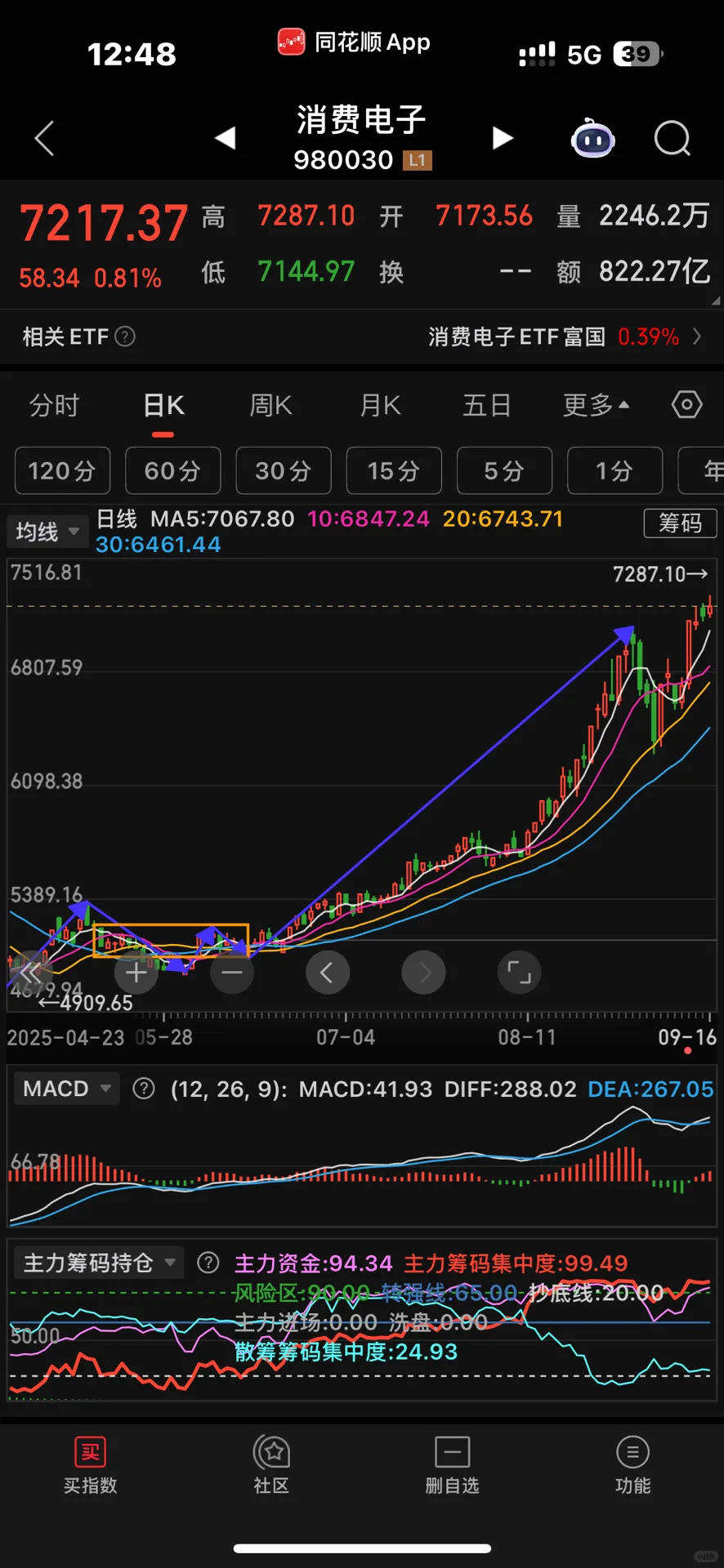Open the chart settings hexagon icon

[686, 404]
